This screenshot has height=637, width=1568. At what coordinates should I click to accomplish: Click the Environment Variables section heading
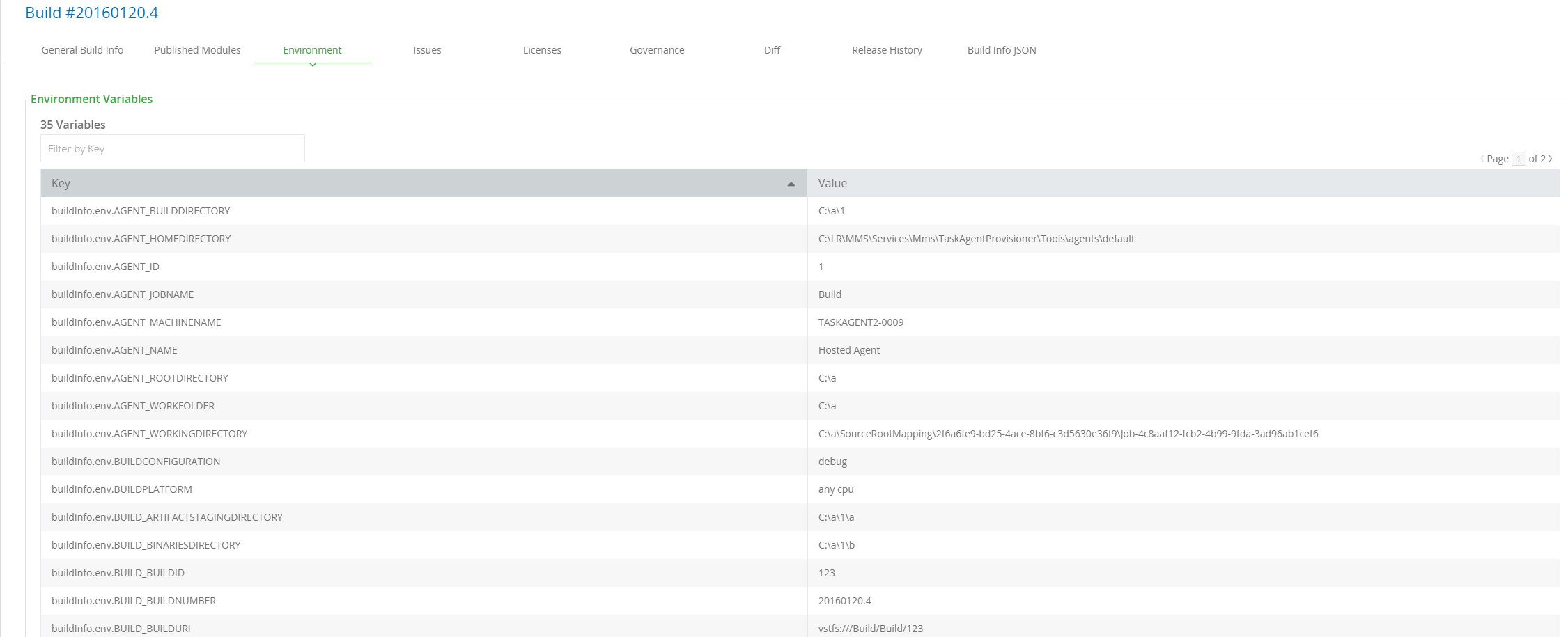tap(91, 99)
